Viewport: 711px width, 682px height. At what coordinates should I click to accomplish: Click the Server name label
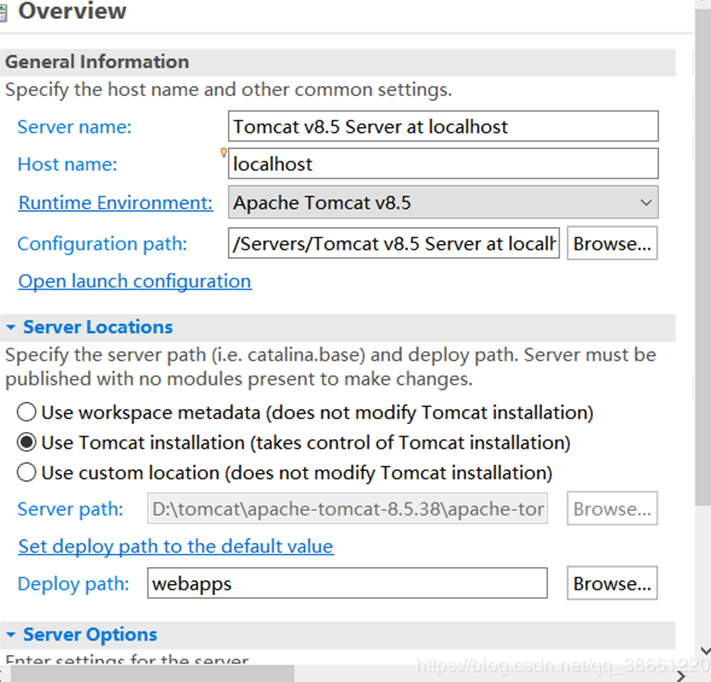tap(74, 127)
